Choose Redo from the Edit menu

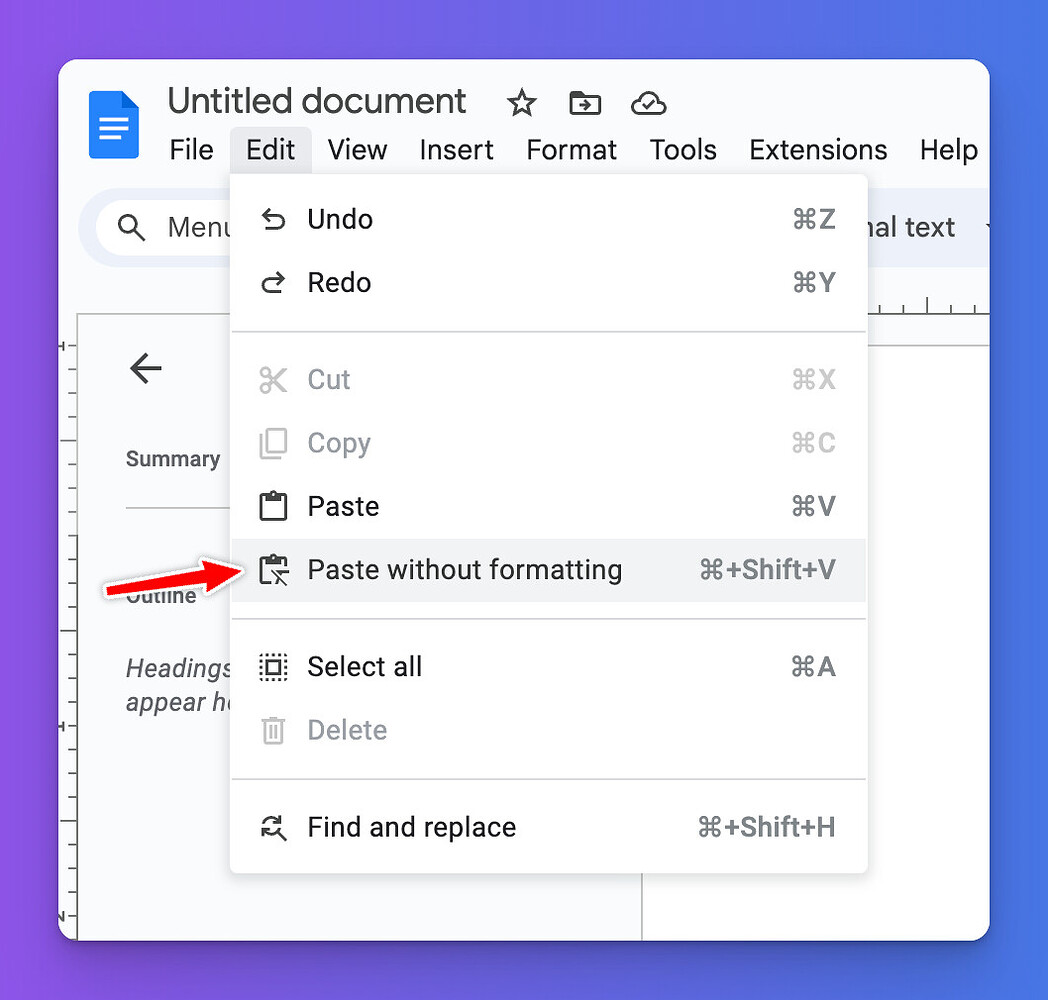click(339, 283)
